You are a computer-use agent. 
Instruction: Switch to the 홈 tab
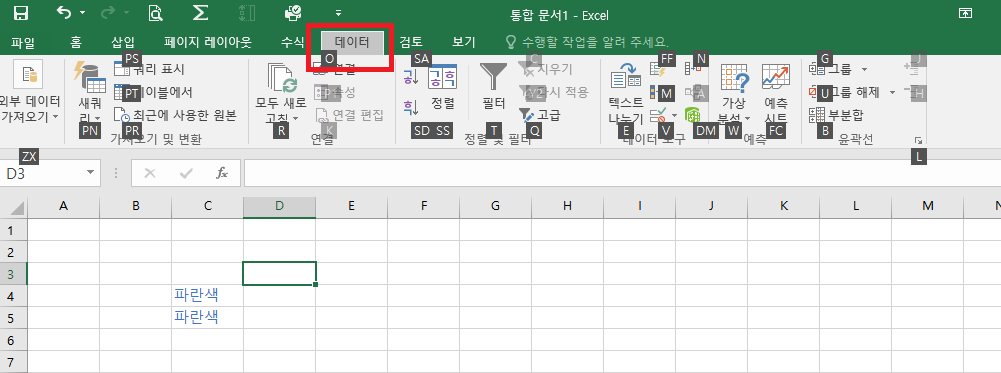(x=76, y=43)
